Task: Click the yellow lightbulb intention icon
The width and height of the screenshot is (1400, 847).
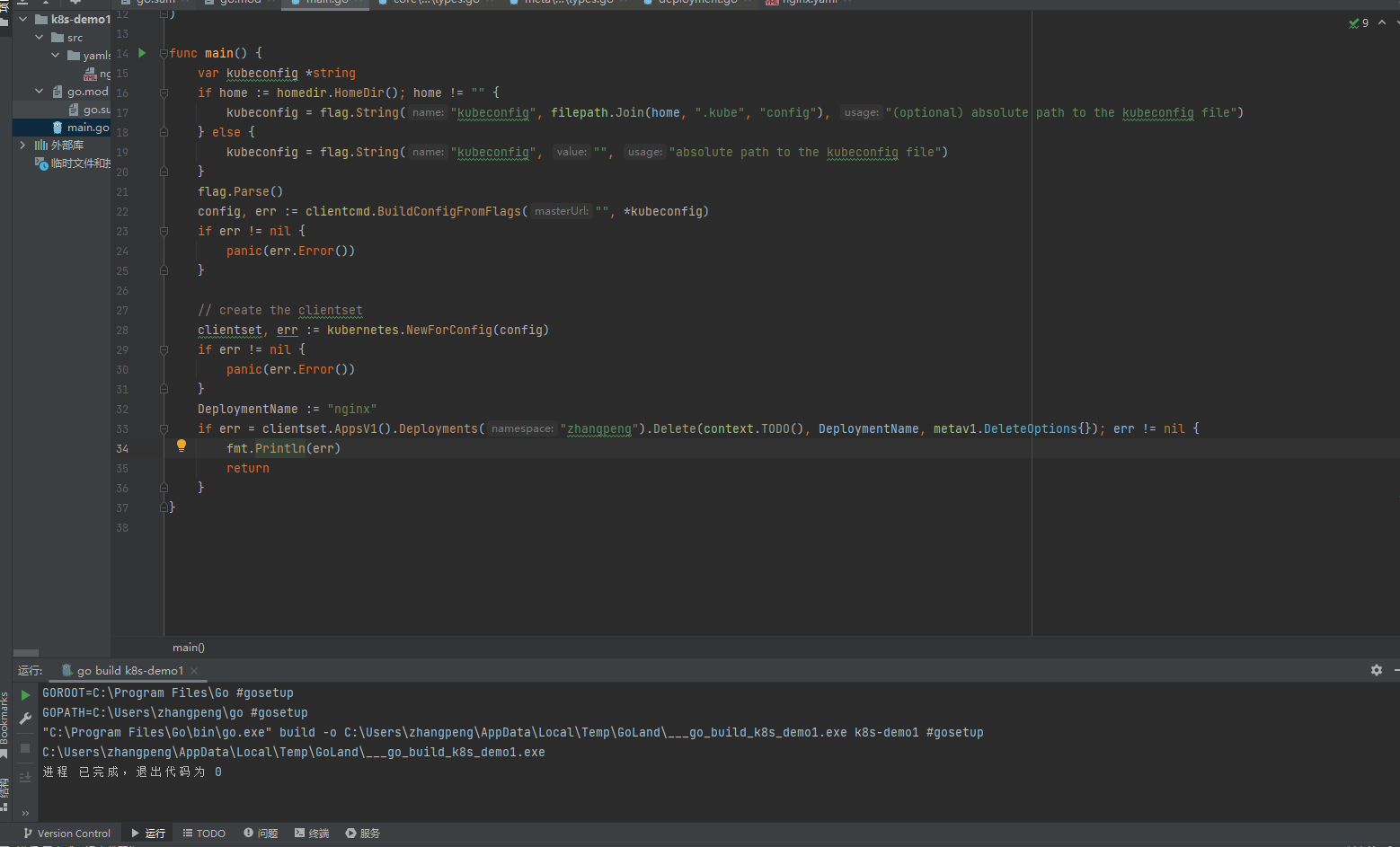Action: pyautogui.click(x=182, y=446)
